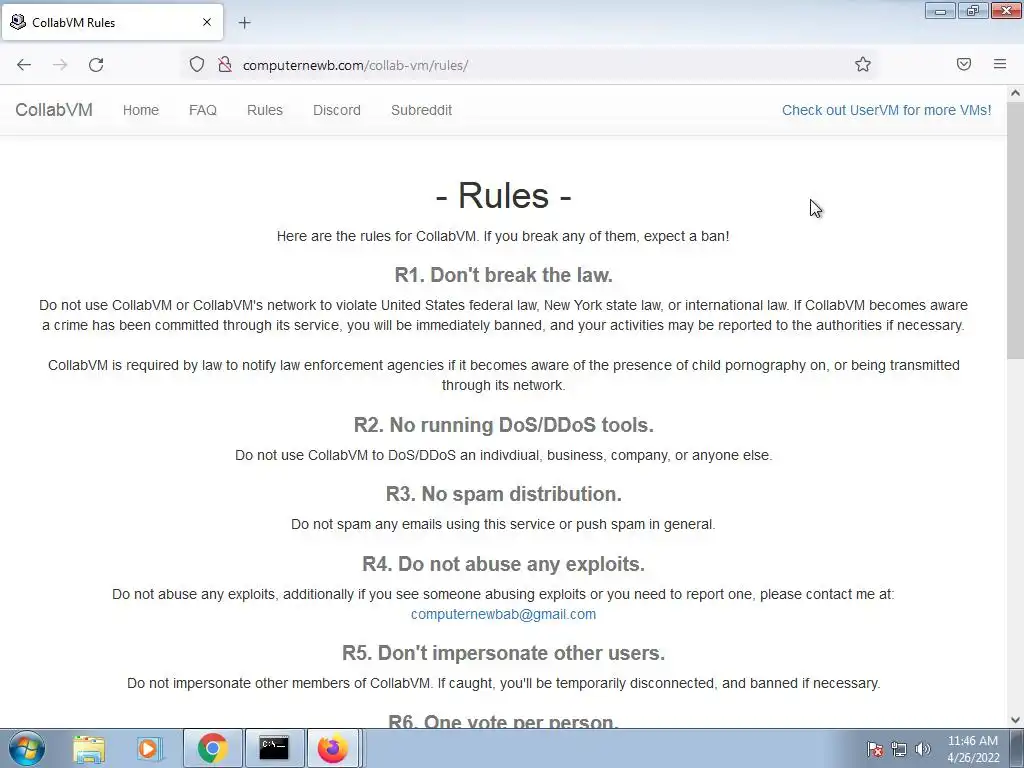Open the Windows Start button
1024x768 pixels.
coord(27,748)
